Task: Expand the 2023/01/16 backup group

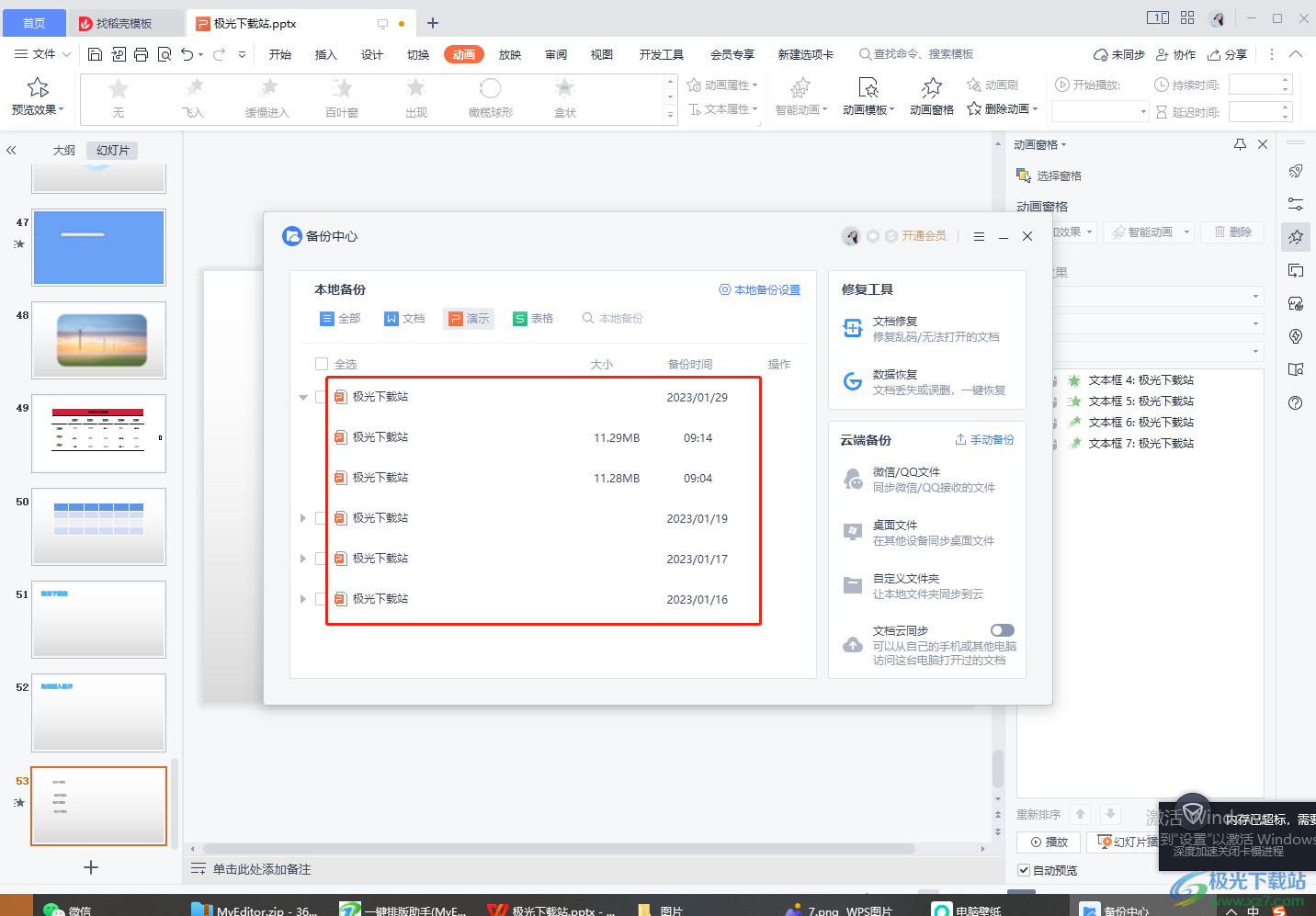Action: (x=303, y=599)
